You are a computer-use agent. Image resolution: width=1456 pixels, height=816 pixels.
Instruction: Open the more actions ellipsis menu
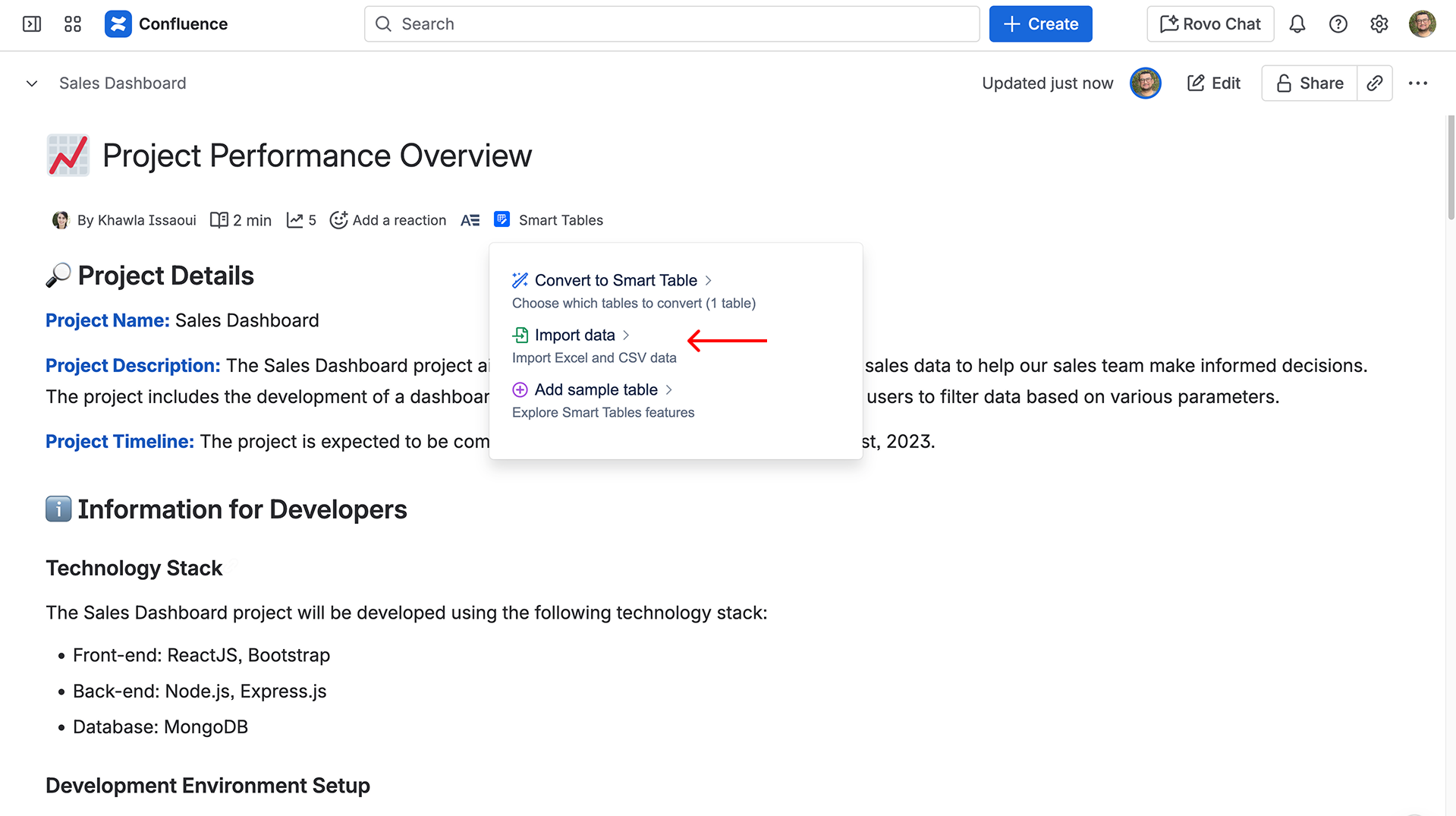pyautogui.click(x=1417, y=83)
